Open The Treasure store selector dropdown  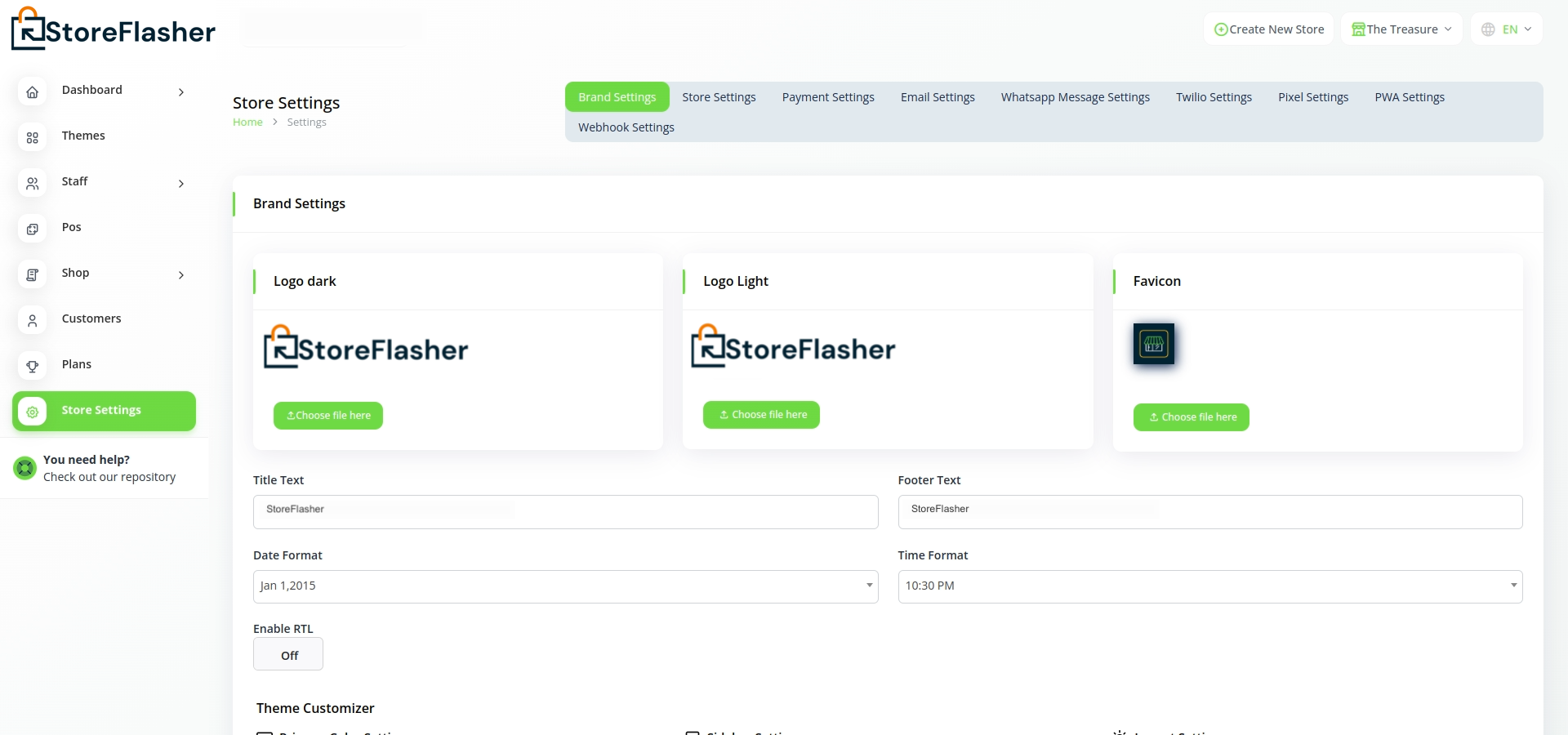point(1401,29)
